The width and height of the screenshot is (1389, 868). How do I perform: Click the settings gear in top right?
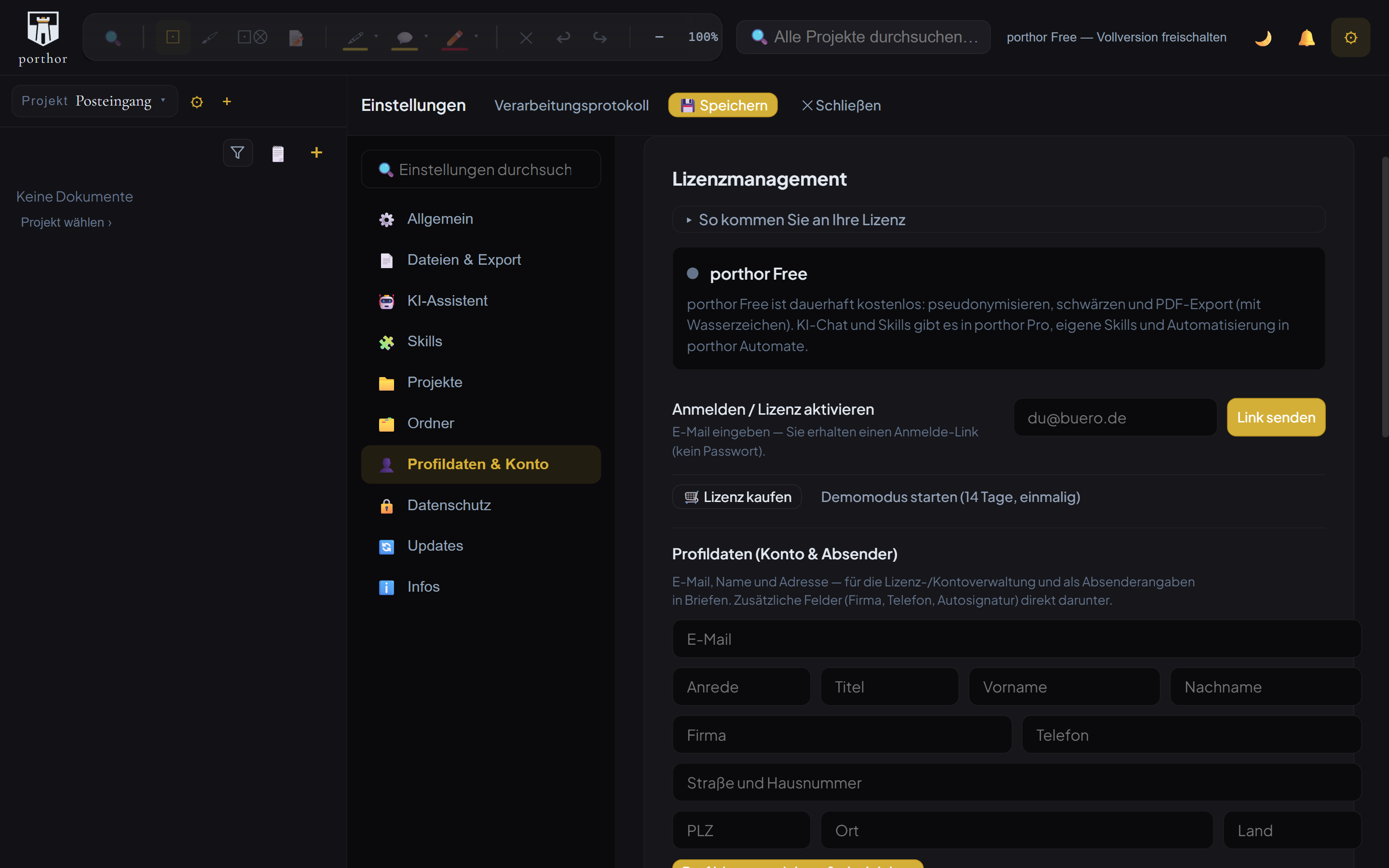[x=1350, y=38]
